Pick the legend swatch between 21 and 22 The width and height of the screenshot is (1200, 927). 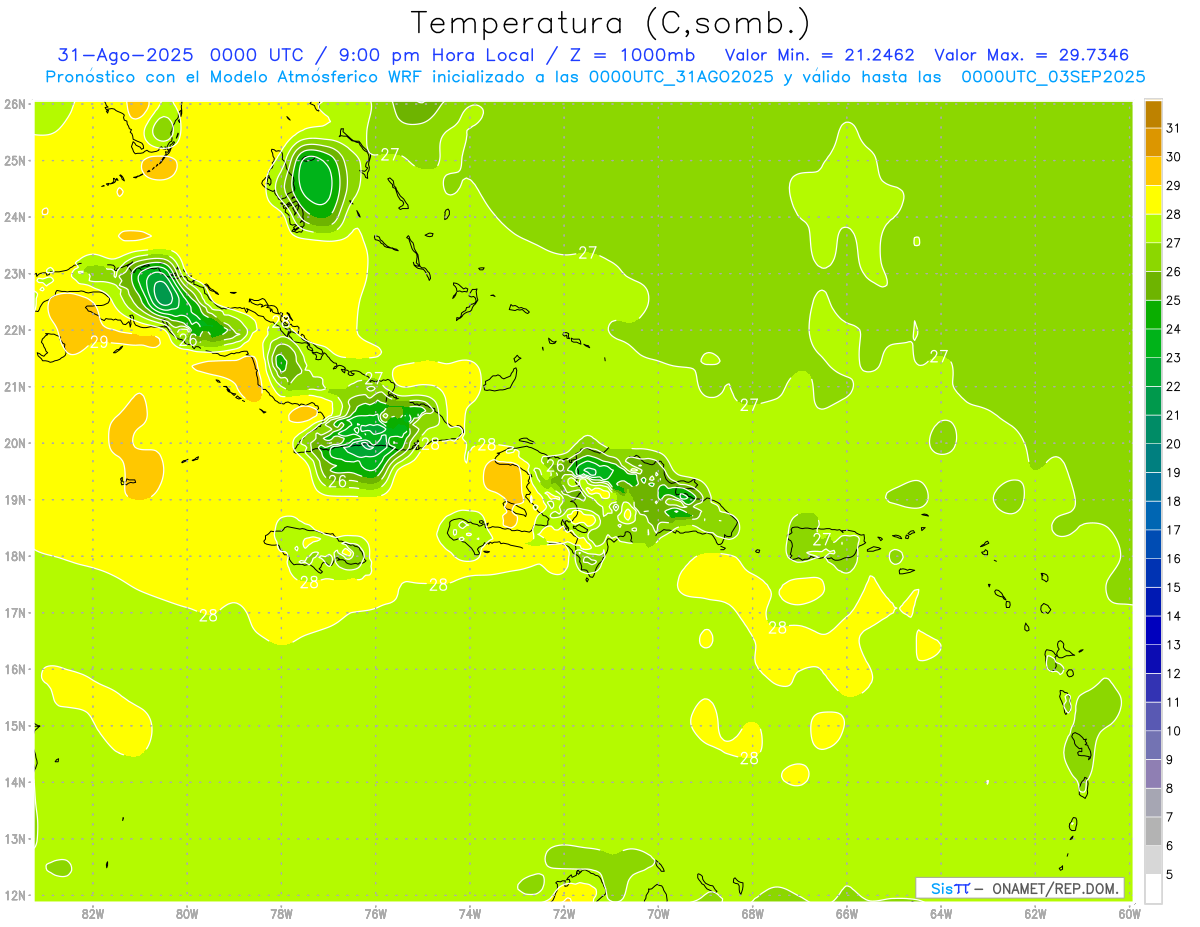point(1153,401)
